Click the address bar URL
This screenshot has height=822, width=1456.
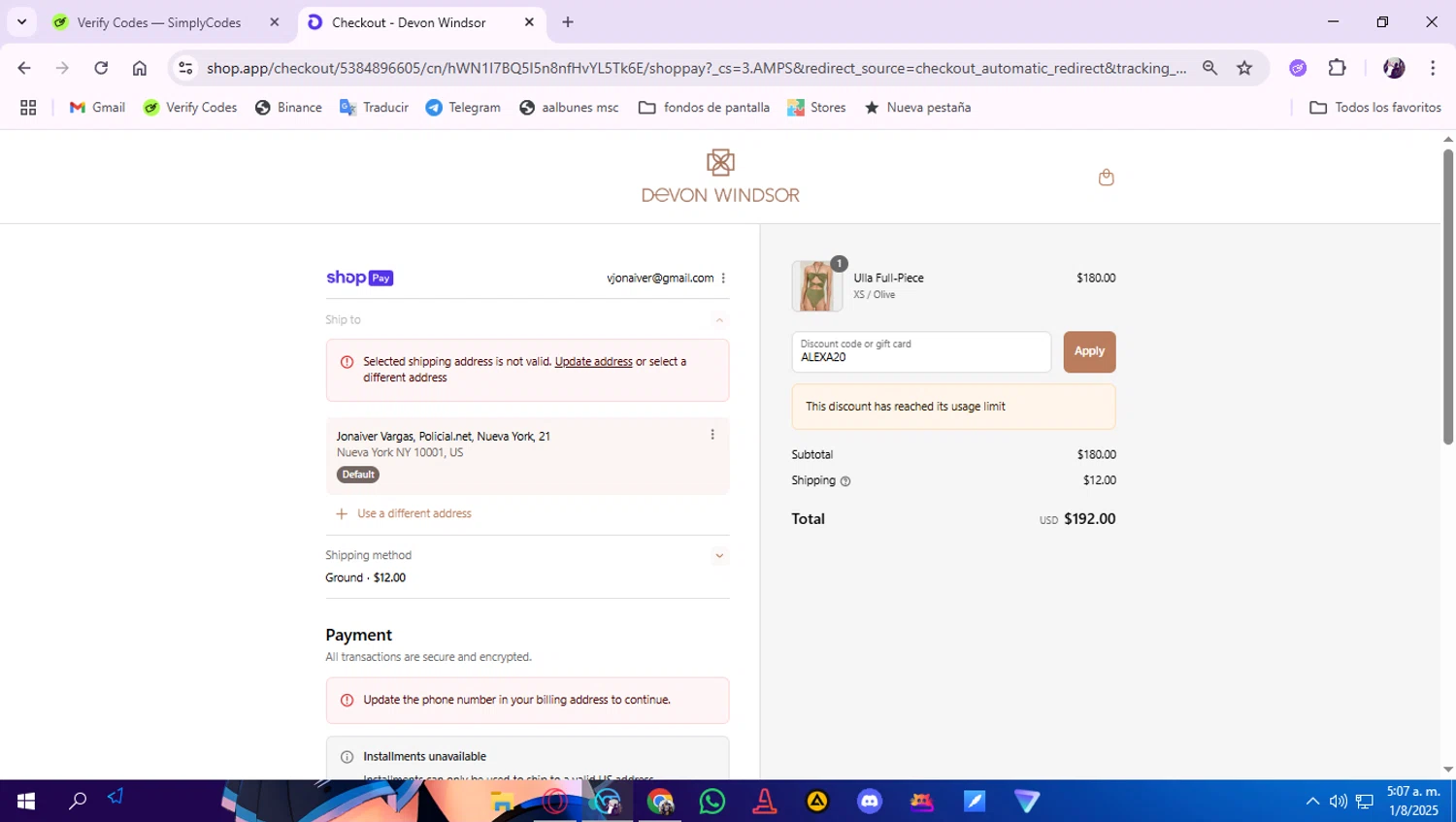[696, 68]
